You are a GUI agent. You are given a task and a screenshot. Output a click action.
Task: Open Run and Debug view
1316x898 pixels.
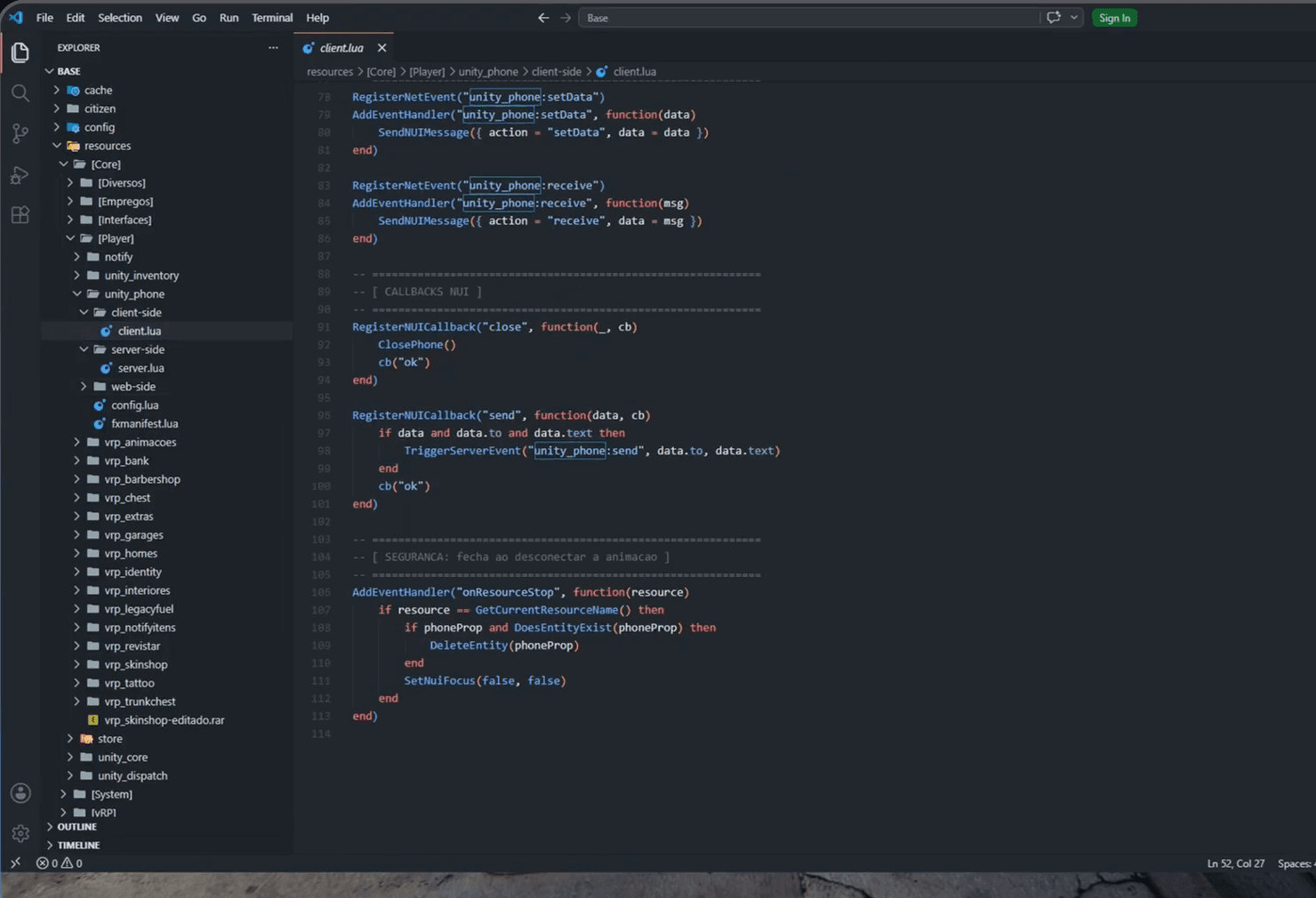(20, 175)
